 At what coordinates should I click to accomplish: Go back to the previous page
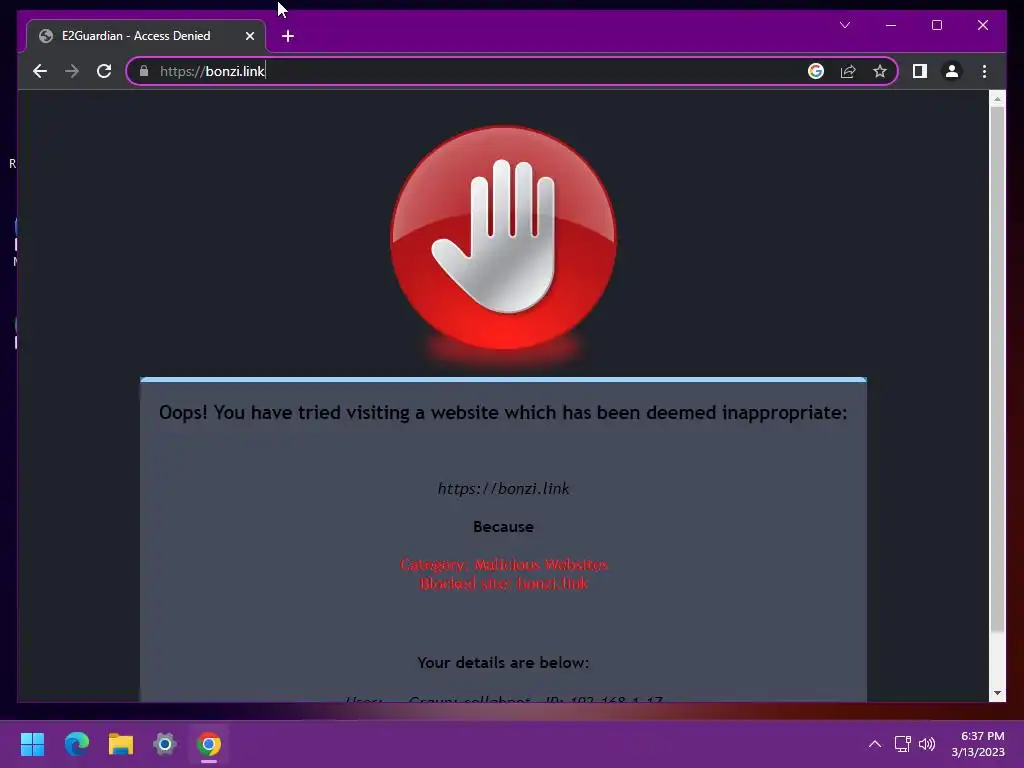coord(40,71)
